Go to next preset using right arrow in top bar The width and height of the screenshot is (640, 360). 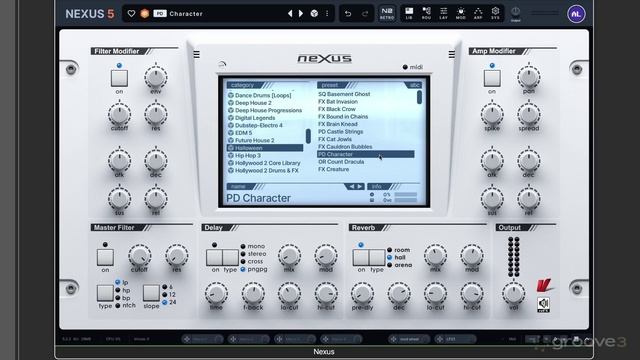tap(301, 13)
